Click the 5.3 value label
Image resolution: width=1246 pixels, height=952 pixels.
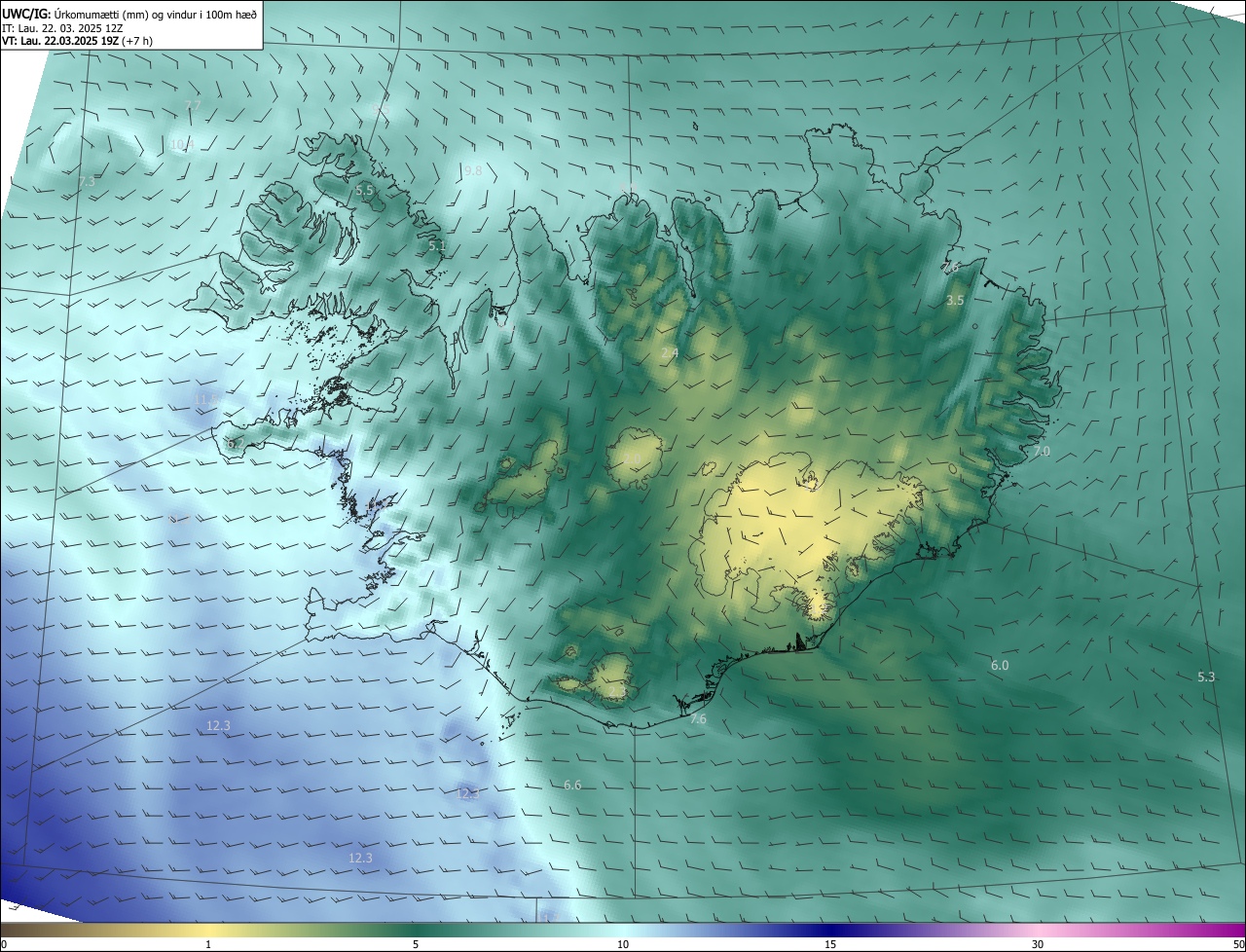(x=1206, y=677)
